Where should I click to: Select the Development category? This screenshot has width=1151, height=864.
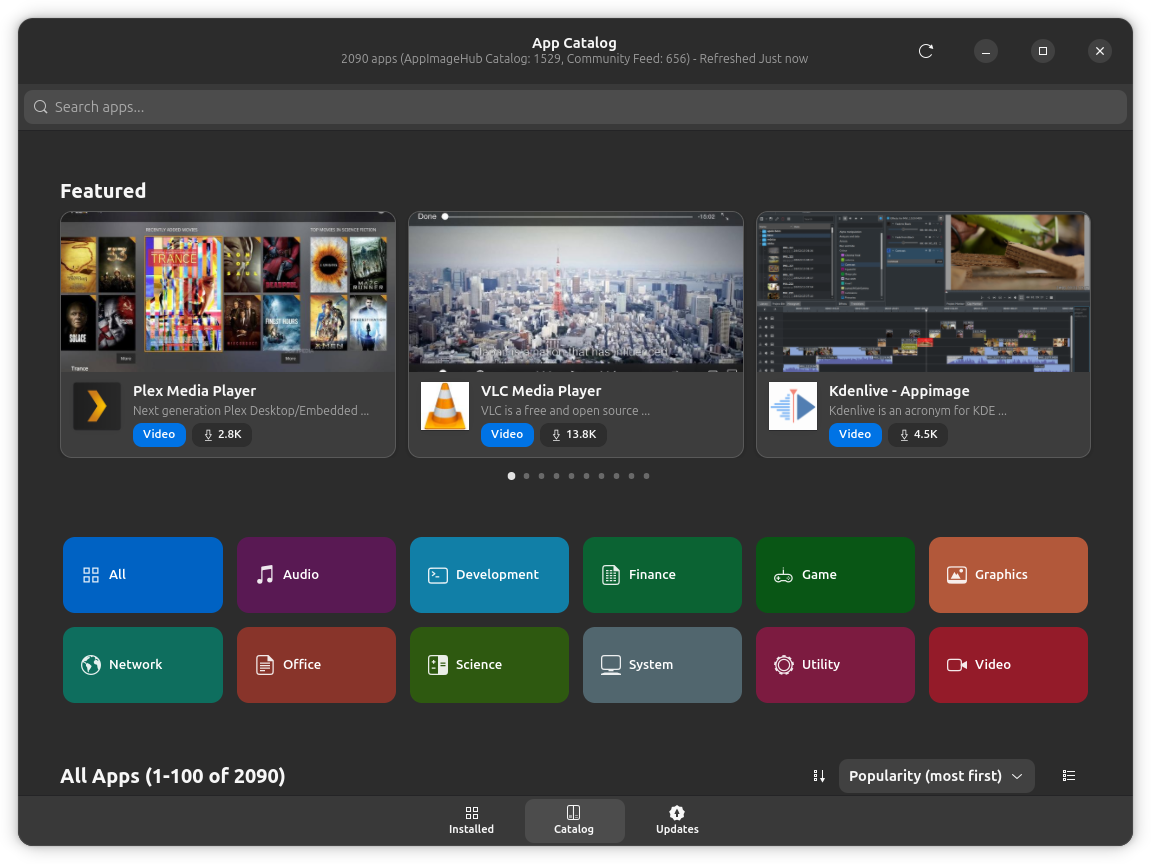[x=489, y=575]
